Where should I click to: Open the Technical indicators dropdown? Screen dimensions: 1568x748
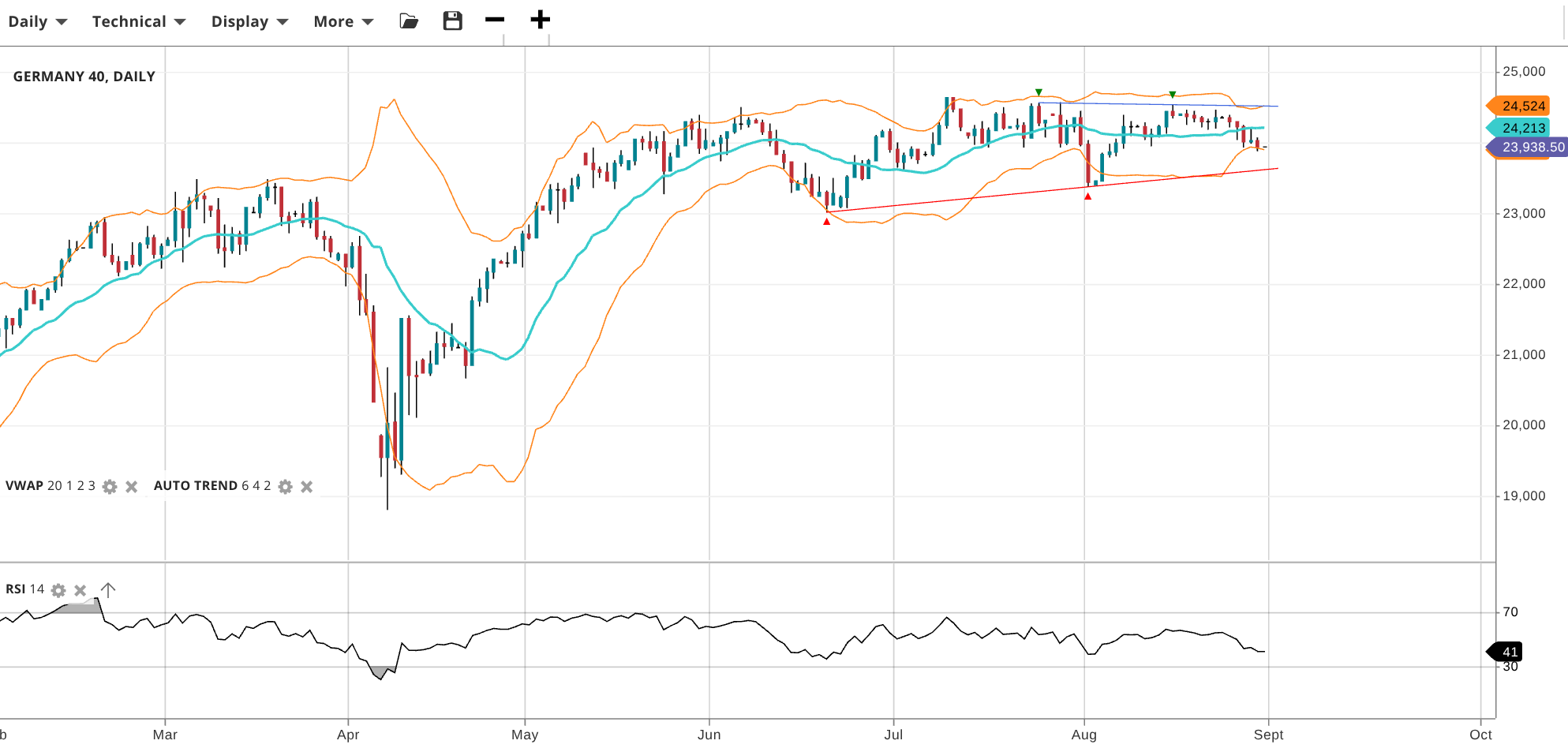[139, 21]
